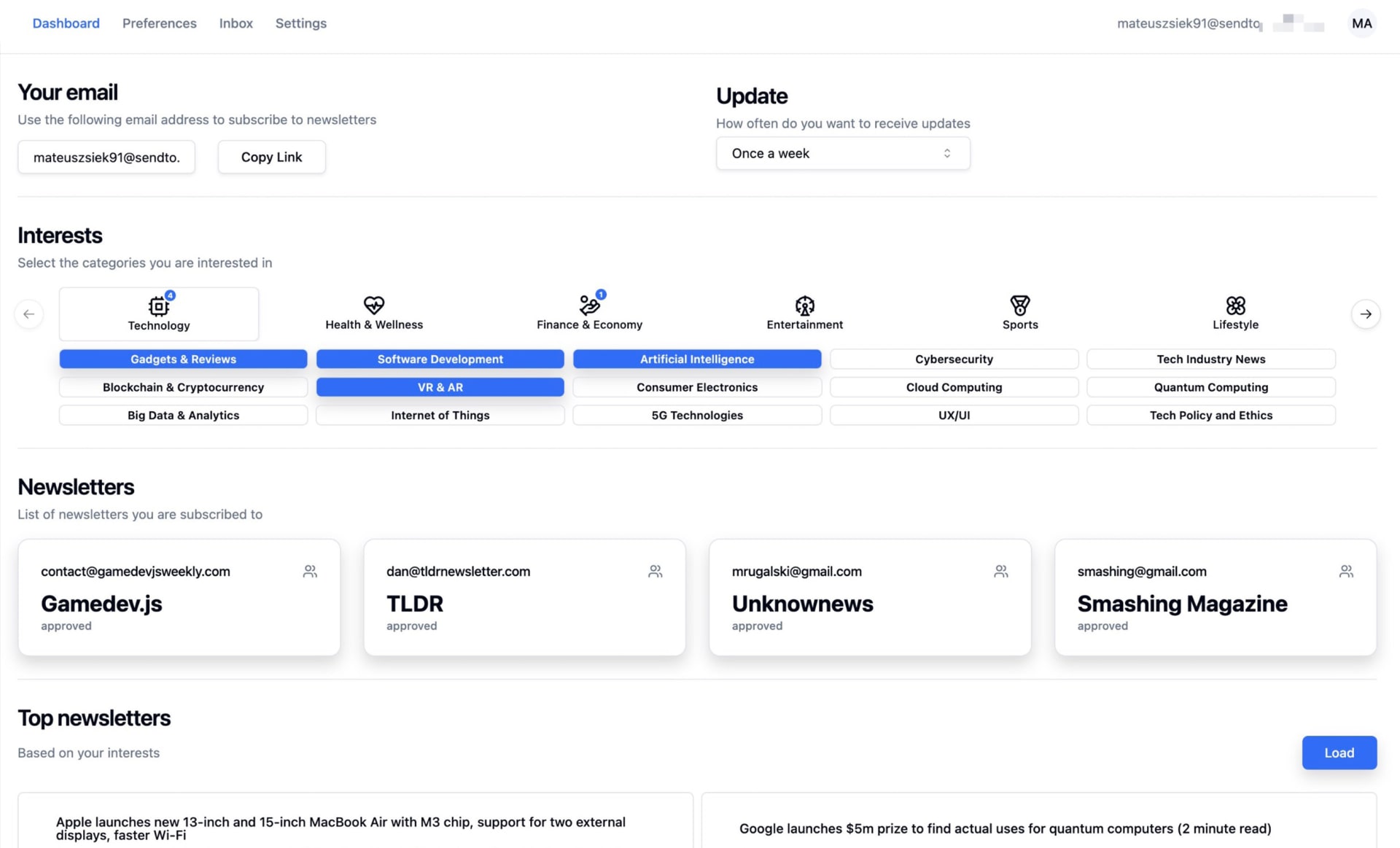This screenshot has width=1400, height=848.
Task: Deselect the Gadgets & Reviews interest
Action: pos(183,359)
